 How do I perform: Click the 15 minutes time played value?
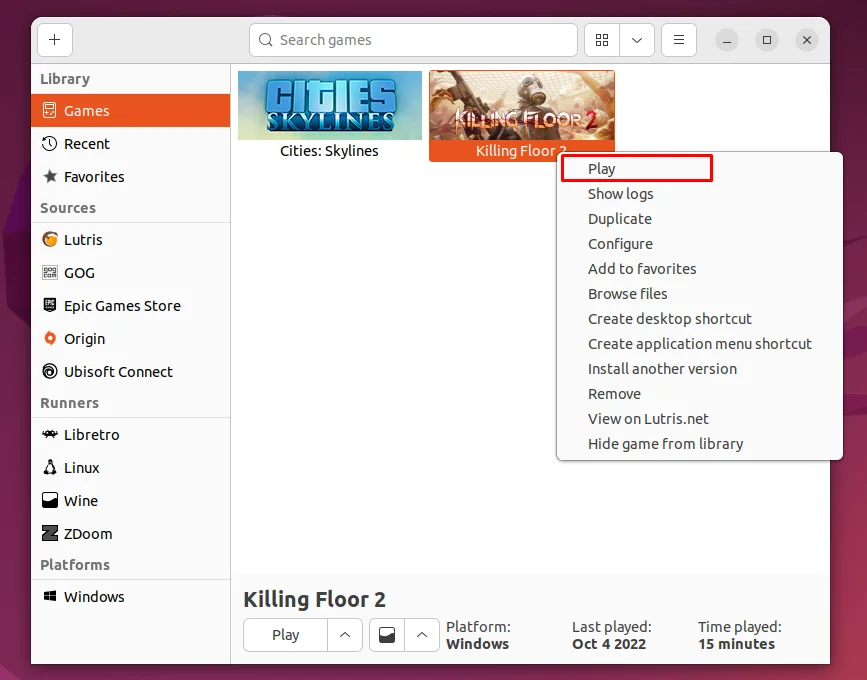click(737, 644)
